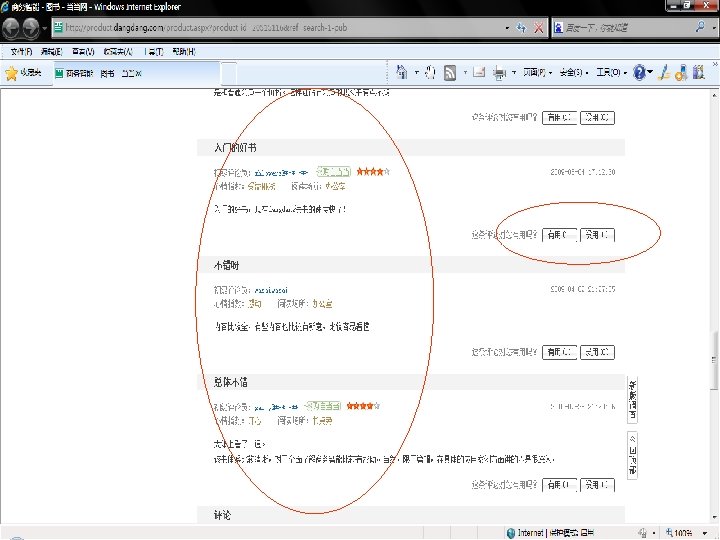Image resolution: width=720 pixels, height=540 pixels.
Task: Open the 安全(S) command bar menu
Action: pyautogui.click(x=574, y=72)
